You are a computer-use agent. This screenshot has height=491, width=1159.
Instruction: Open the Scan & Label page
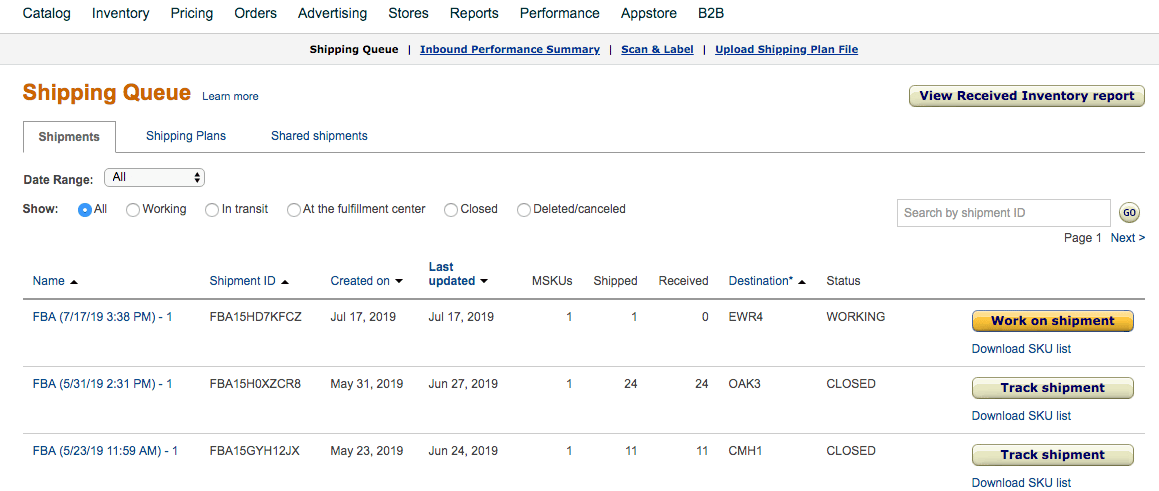pyautogui.click(x=657, y=50)
